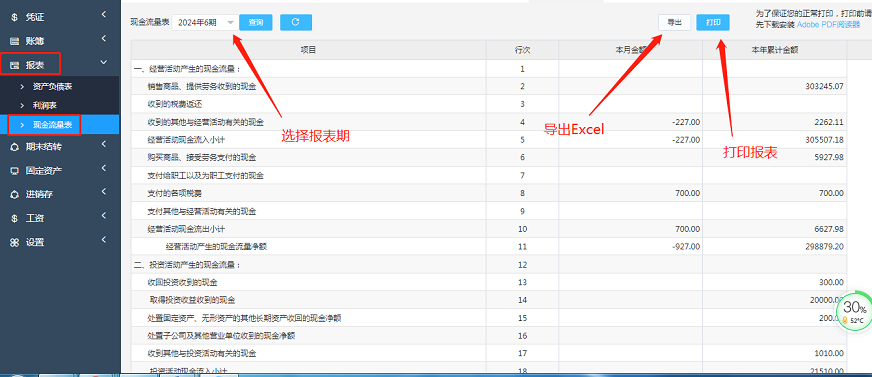Screen dimensions: 872x377
Task: Open the 利润表 report
Action: point(44,105)
